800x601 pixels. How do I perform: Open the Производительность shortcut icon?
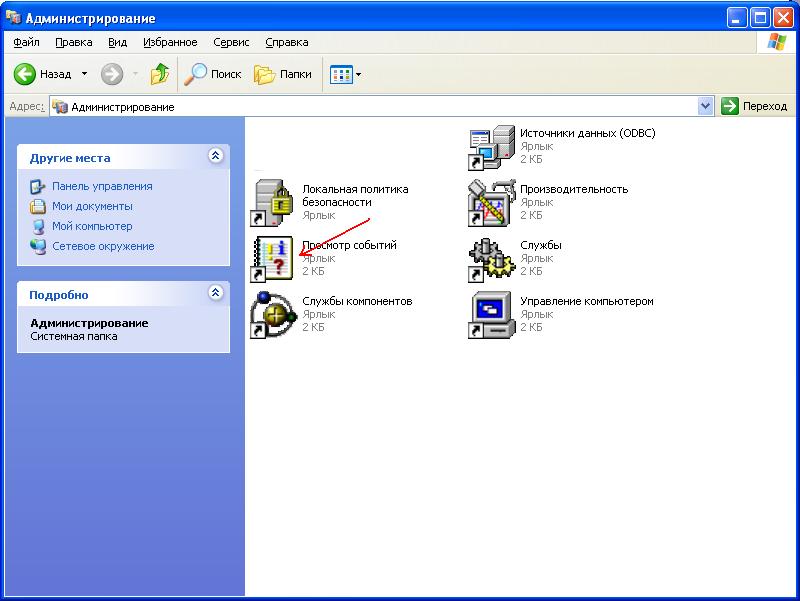[491, 203]
